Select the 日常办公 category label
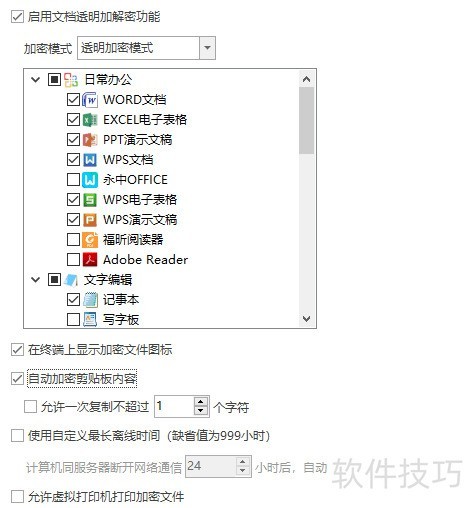467x508 pixels. click(108, 80)
